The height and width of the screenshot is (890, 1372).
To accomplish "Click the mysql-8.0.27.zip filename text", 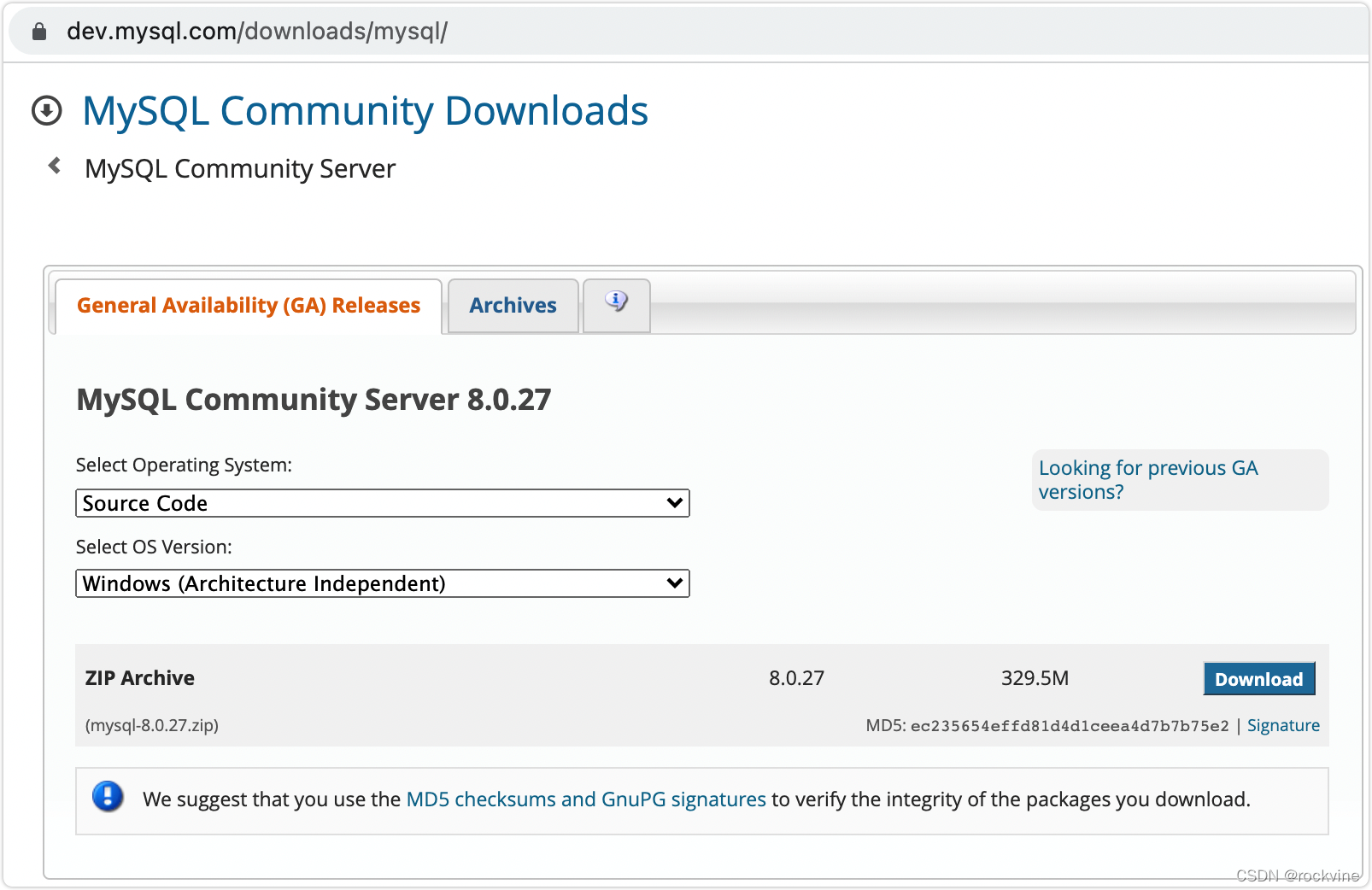I will pos(152,725).
